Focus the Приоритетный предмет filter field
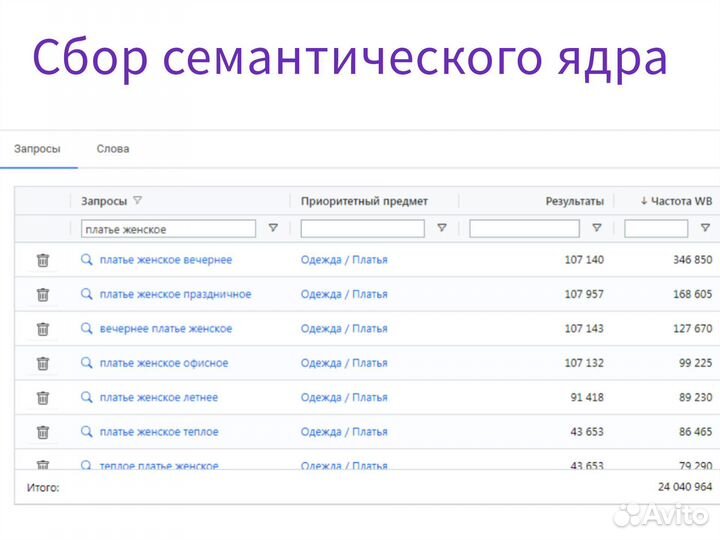 pos(362,229)
